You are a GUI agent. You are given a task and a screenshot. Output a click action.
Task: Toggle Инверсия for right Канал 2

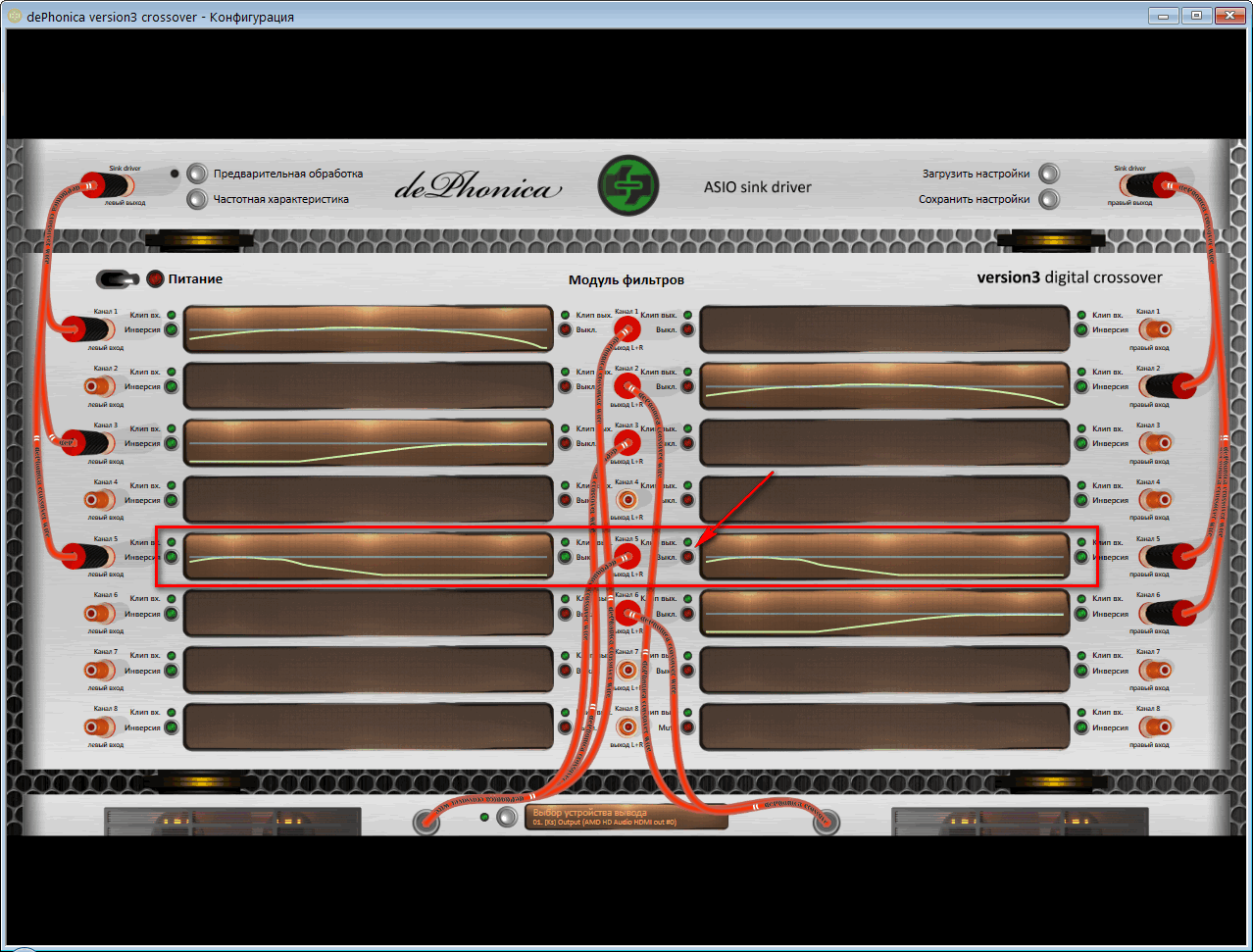pyautogui.click(x=1081, y=387)
